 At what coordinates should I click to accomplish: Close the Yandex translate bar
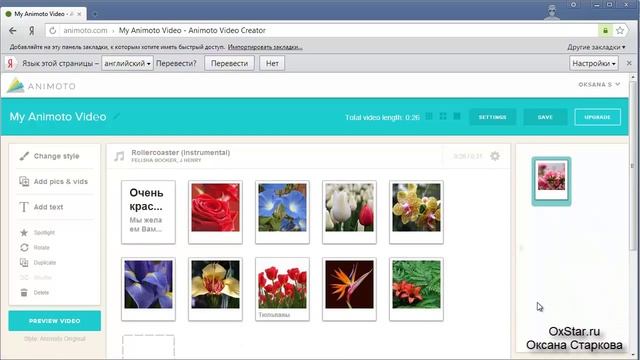pos(629,63)
